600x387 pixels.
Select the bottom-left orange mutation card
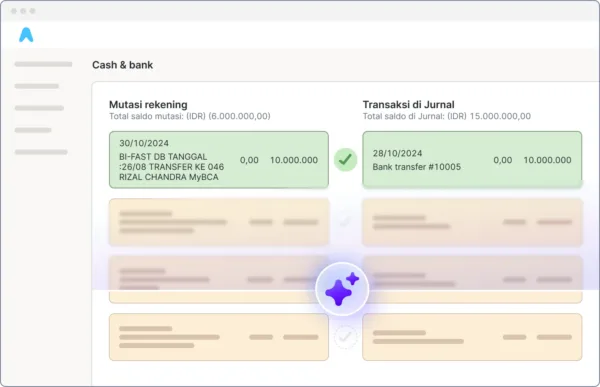[219, 337]
